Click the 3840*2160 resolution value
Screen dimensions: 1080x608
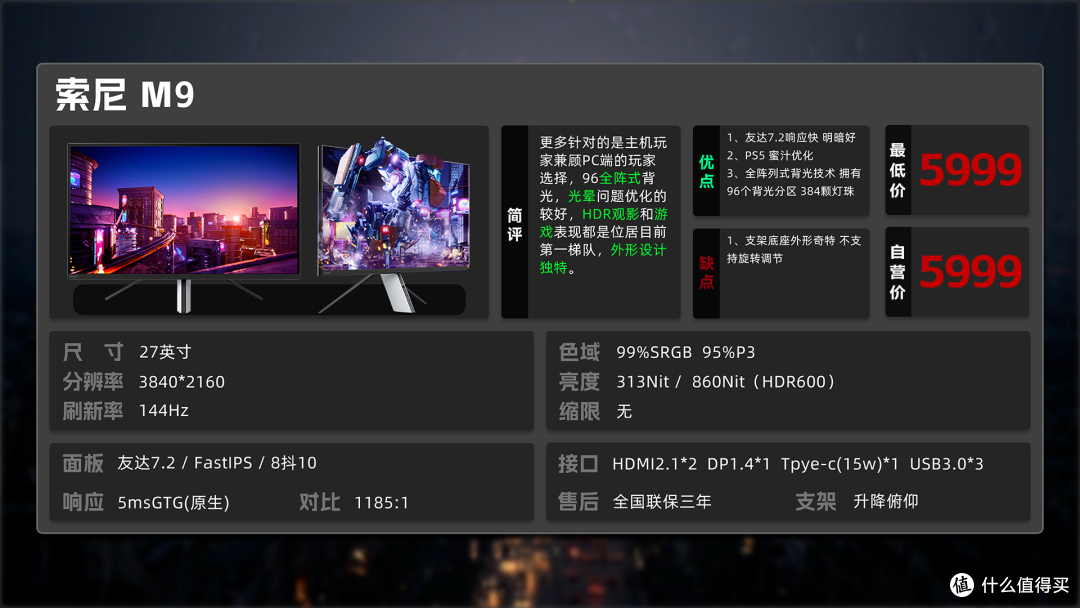coord(182,382)
